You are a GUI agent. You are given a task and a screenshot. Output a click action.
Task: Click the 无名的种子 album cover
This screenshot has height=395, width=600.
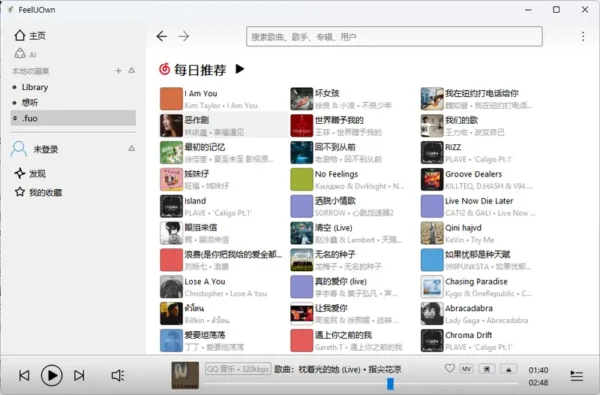(x=302, y=260)
